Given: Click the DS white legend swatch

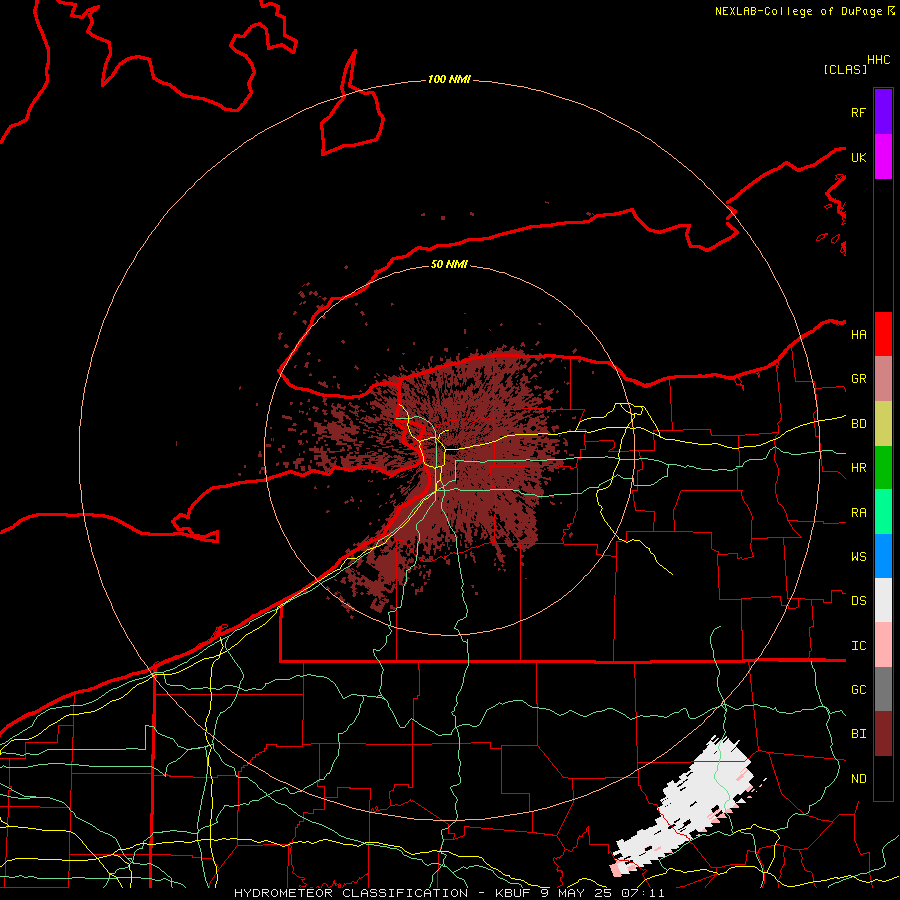Looking at the screenshot, I should coord(883,600).
